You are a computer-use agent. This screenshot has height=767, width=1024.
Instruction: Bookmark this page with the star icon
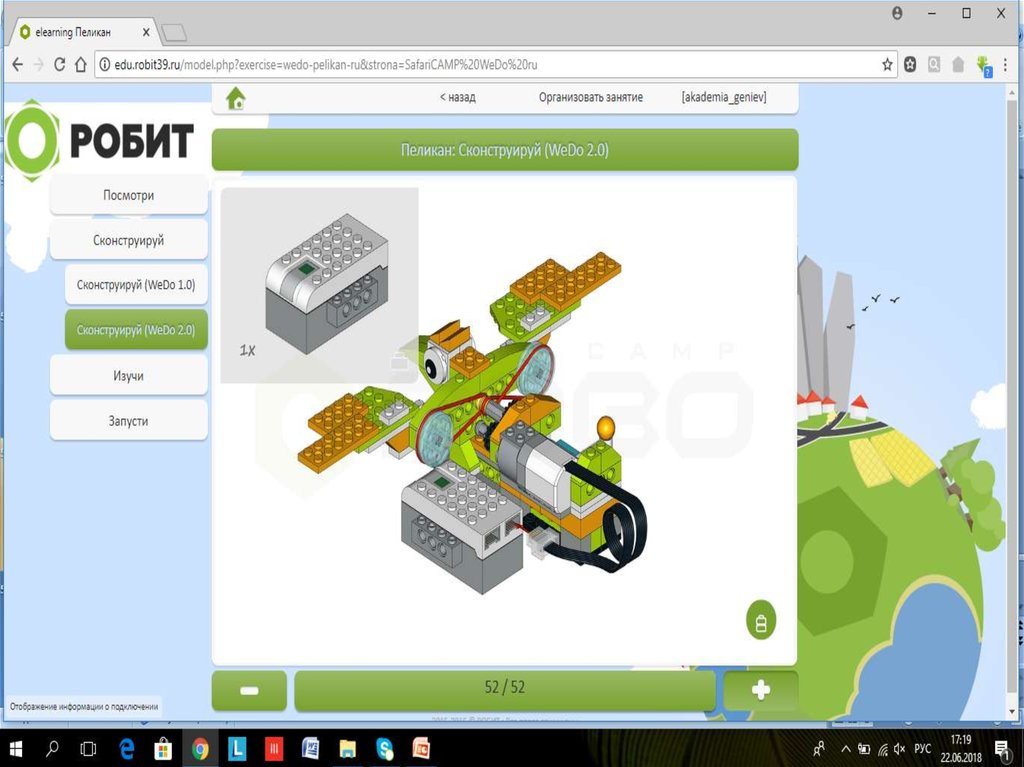pyautogui.click(x=887, y=64)
